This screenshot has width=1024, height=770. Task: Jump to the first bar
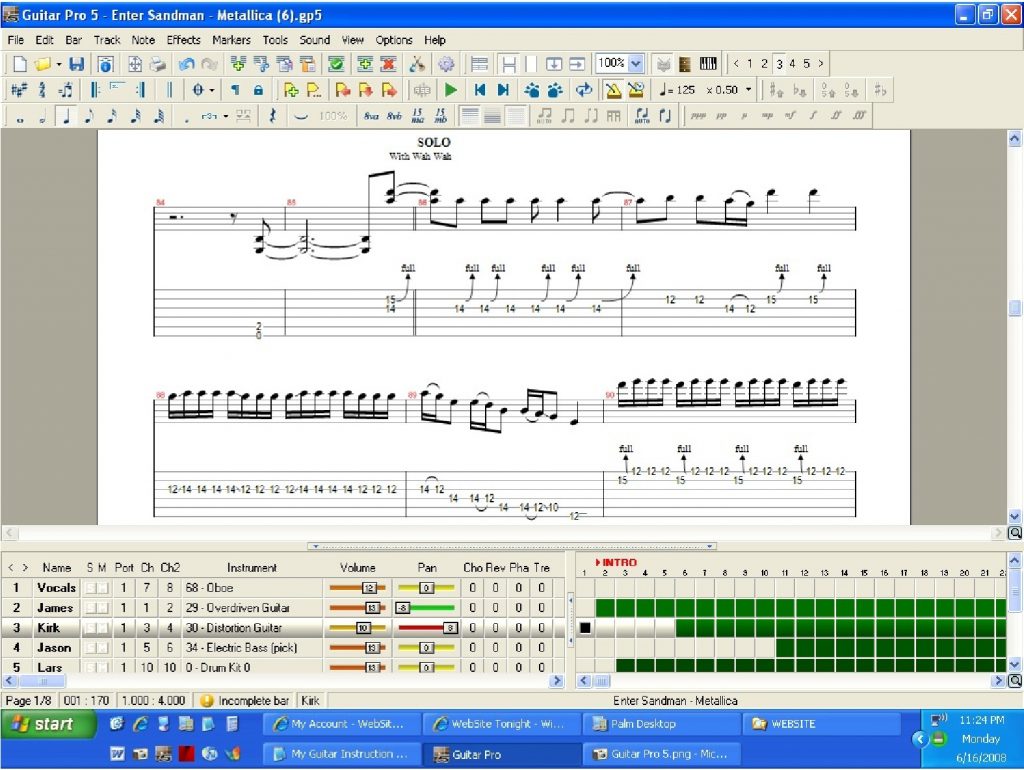[x=480, y=90]
